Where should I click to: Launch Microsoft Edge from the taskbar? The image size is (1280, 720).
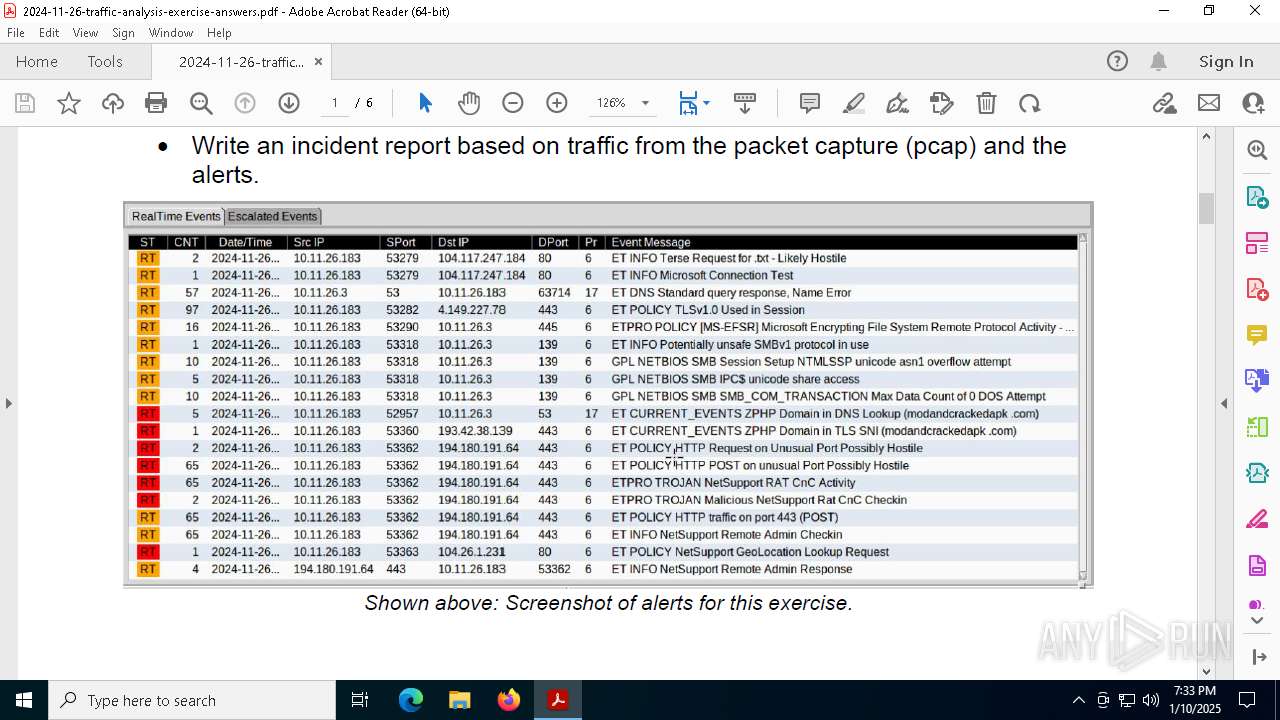[411, 700]
